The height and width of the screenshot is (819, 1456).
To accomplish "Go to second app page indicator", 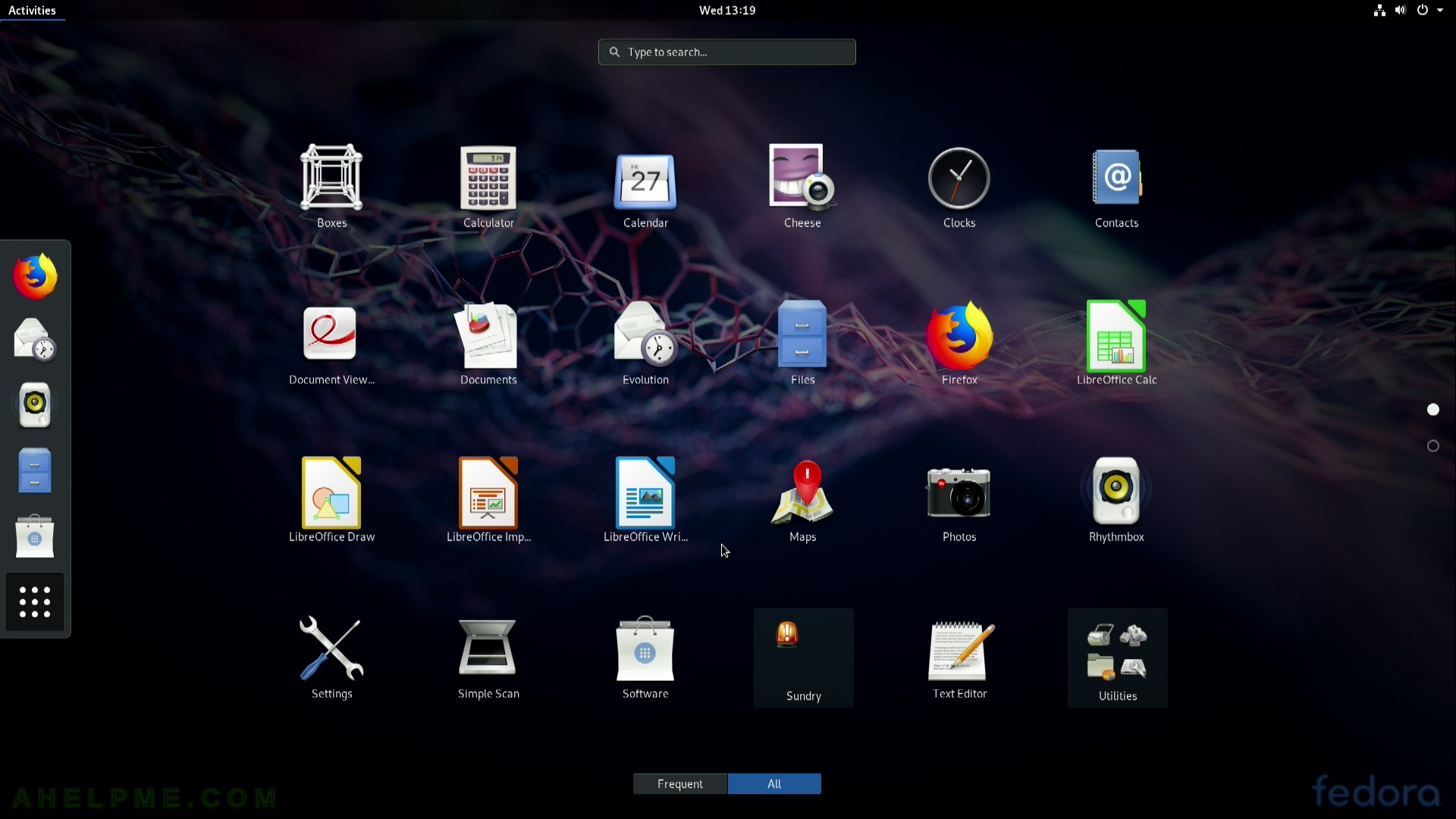I will (1432, 446).
